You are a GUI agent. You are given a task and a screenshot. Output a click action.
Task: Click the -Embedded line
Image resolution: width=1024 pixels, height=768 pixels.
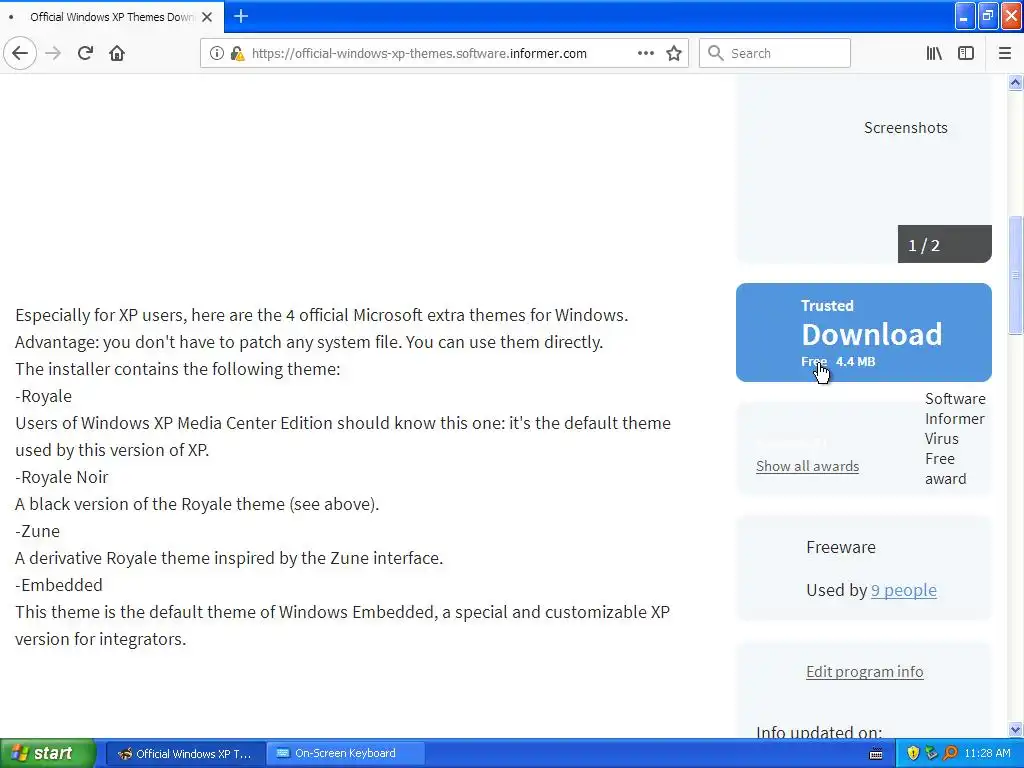(x=59, y=585)
